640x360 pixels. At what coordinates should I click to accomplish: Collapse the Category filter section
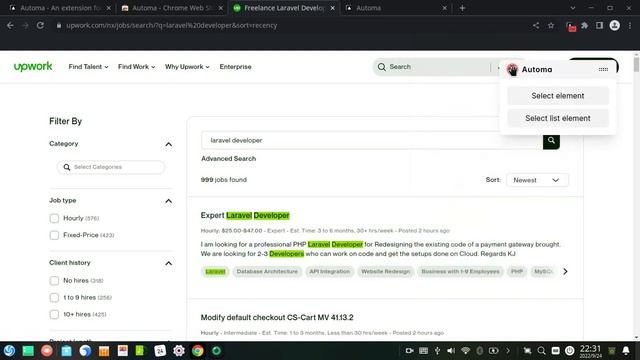pyautogui.click(x=168, y=144)
